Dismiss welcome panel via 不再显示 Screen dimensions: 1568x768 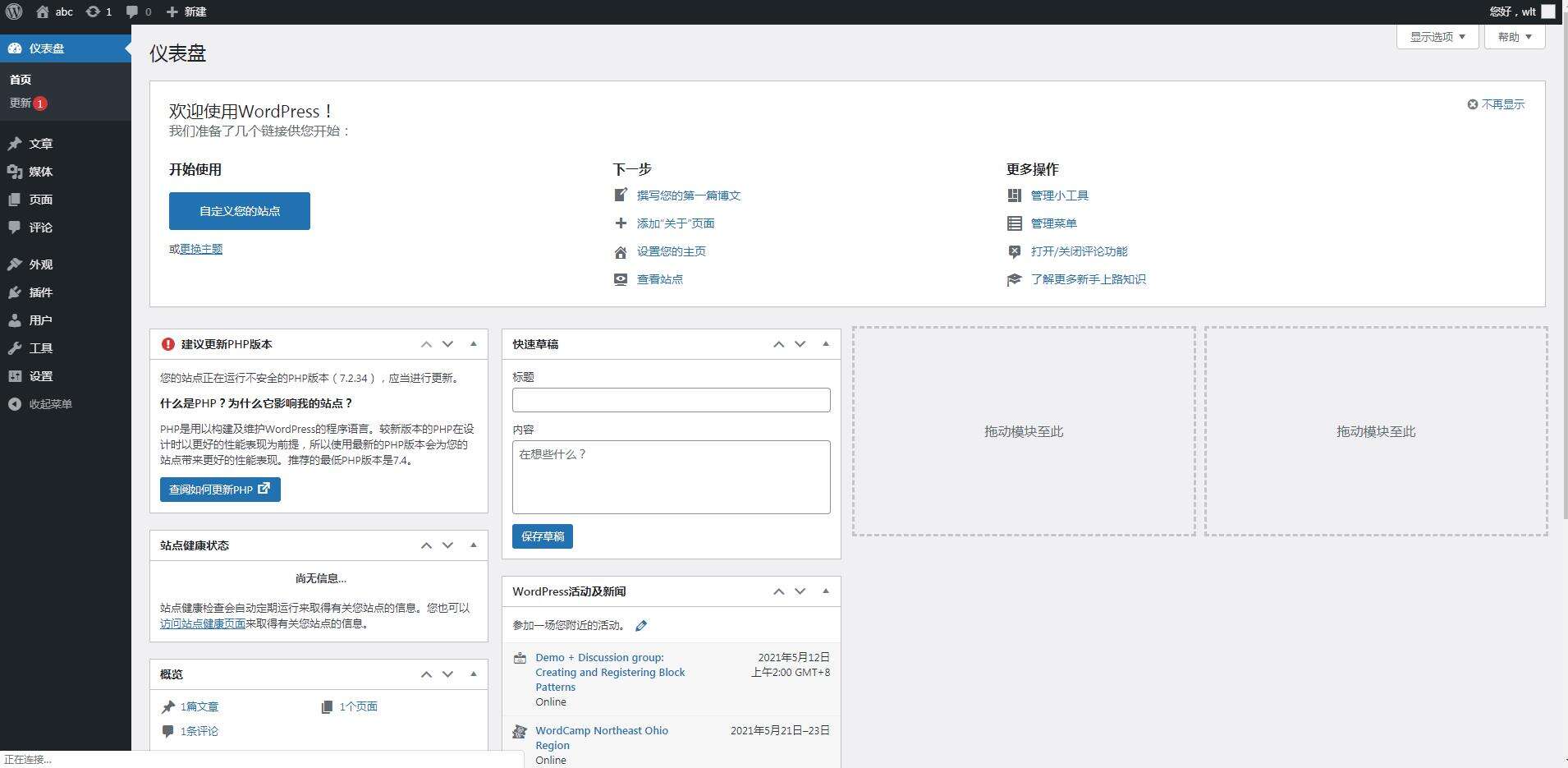[1496, 104]
